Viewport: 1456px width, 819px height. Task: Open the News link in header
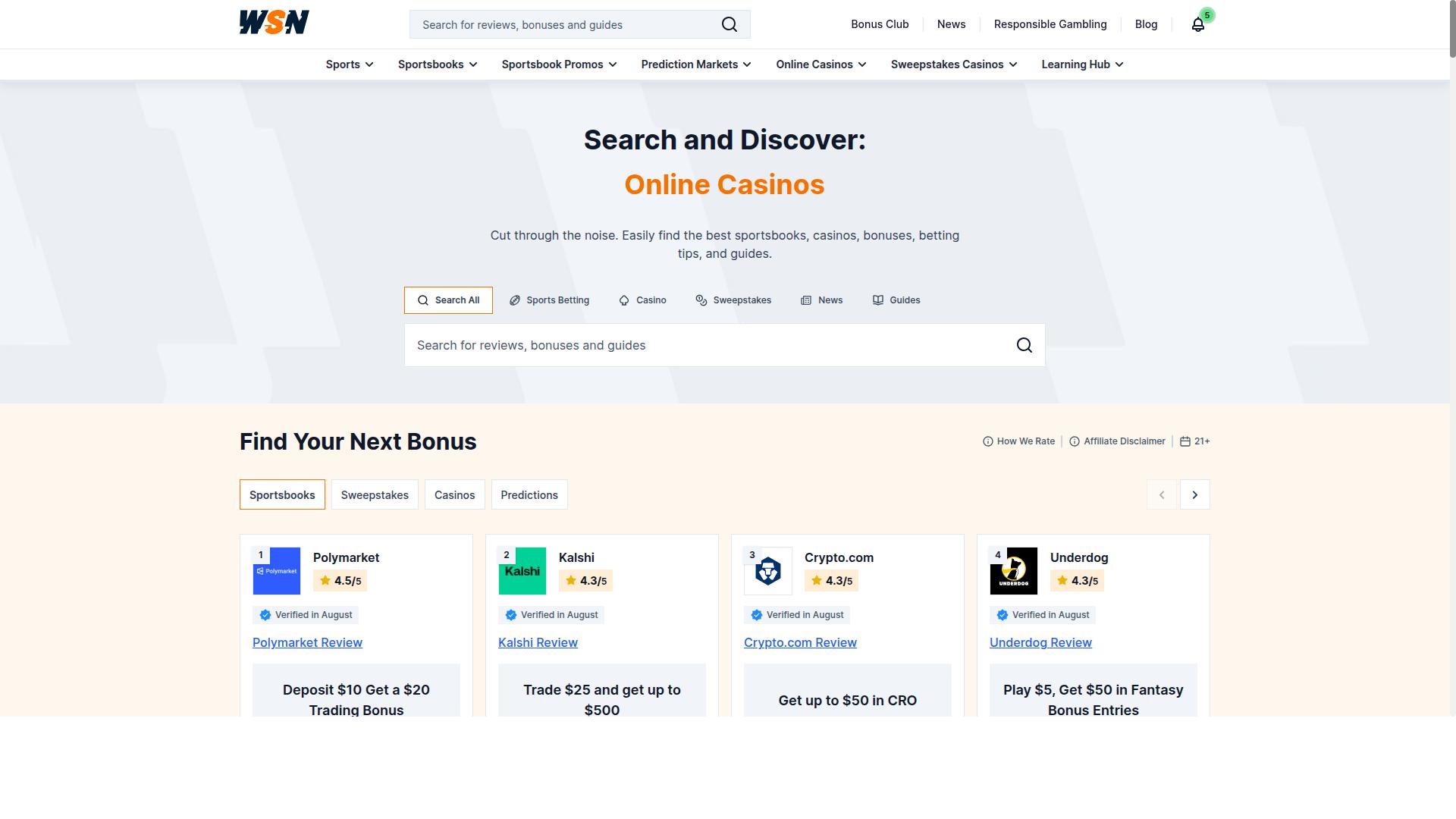[x=951, y=24]
